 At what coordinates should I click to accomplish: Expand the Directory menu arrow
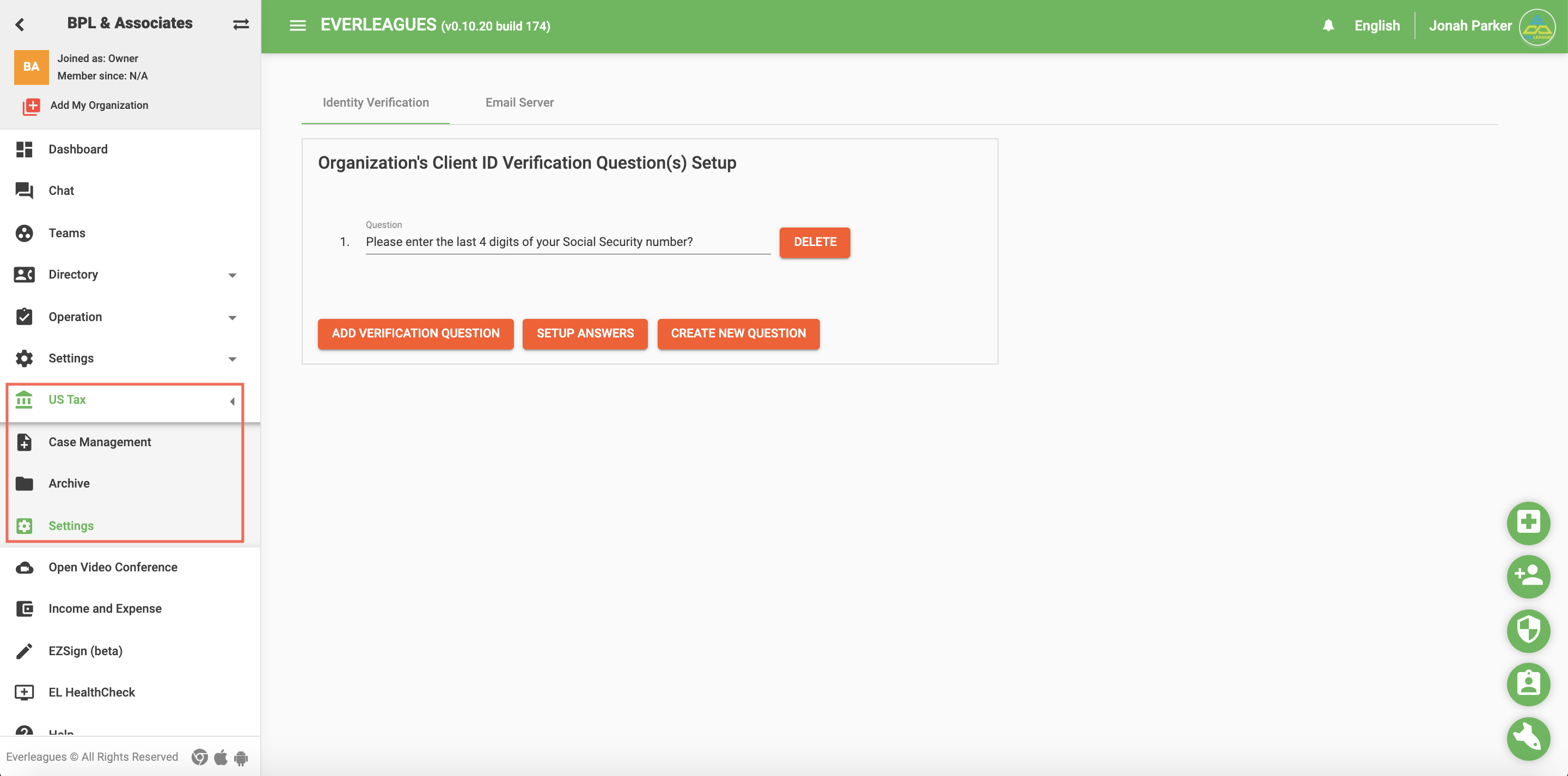point(232,276)
